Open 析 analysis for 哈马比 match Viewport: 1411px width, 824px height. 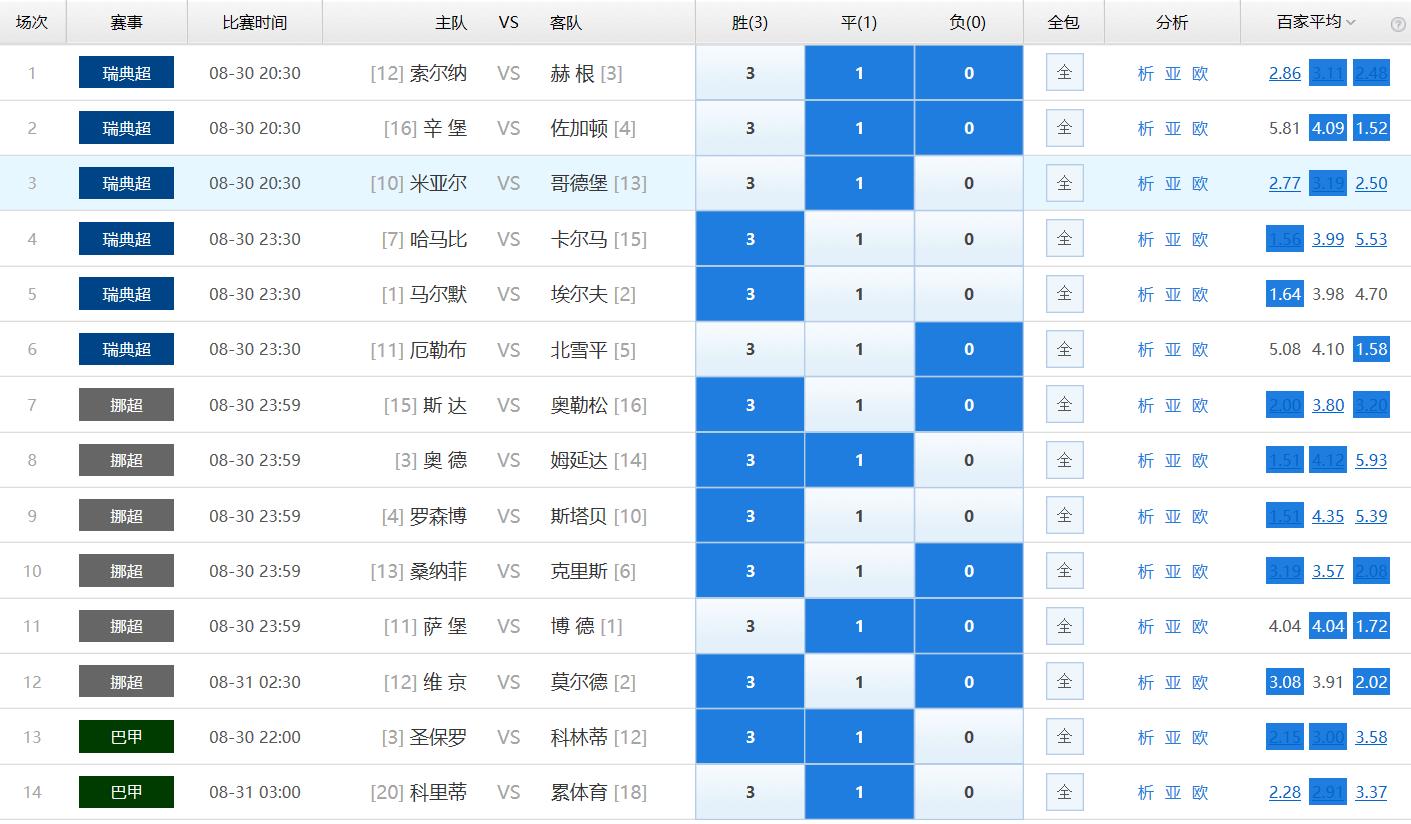coord(1146,239)
